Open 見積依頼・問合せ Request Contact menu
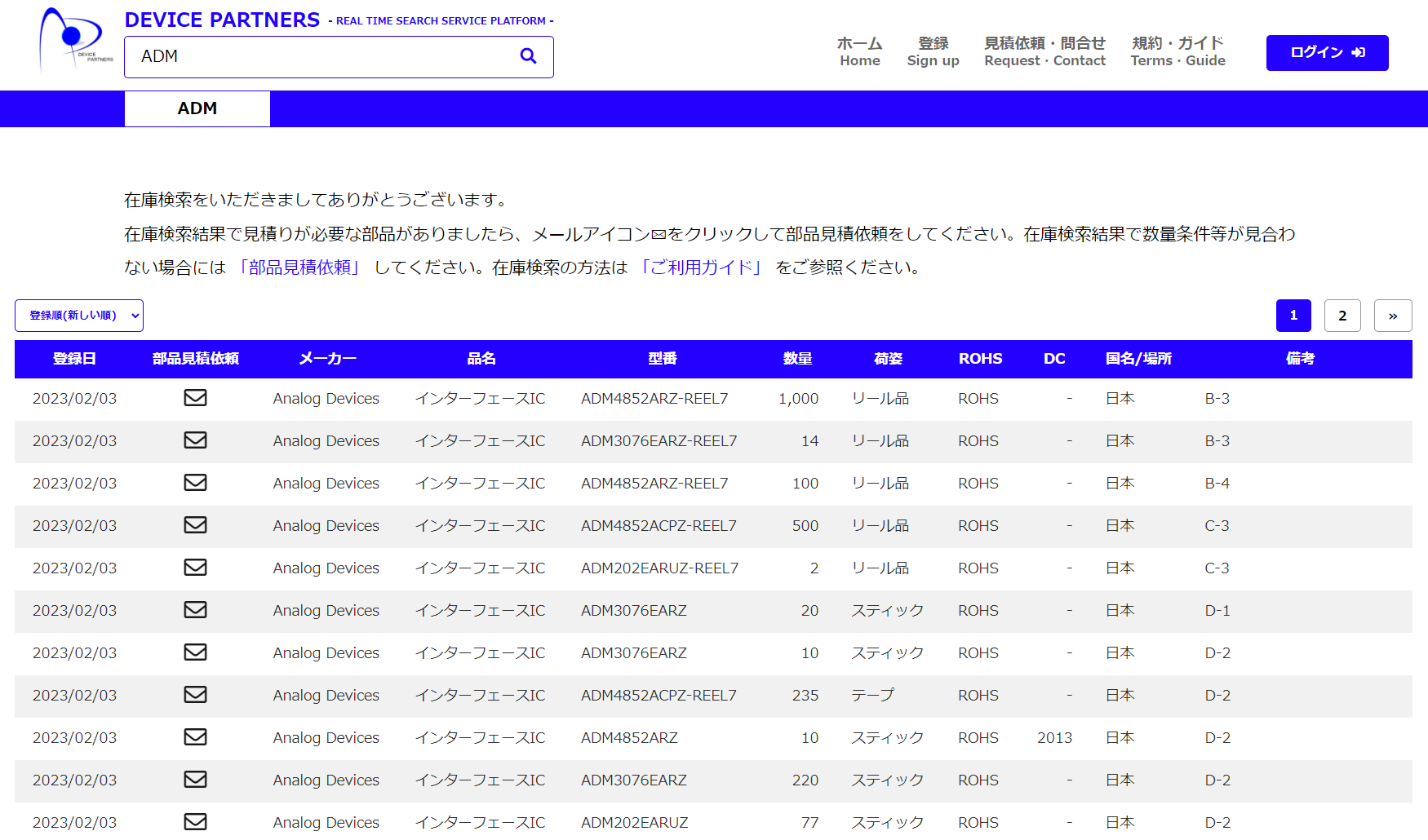Viewport: 1428px width, 840px height. tap(1045, 51)
